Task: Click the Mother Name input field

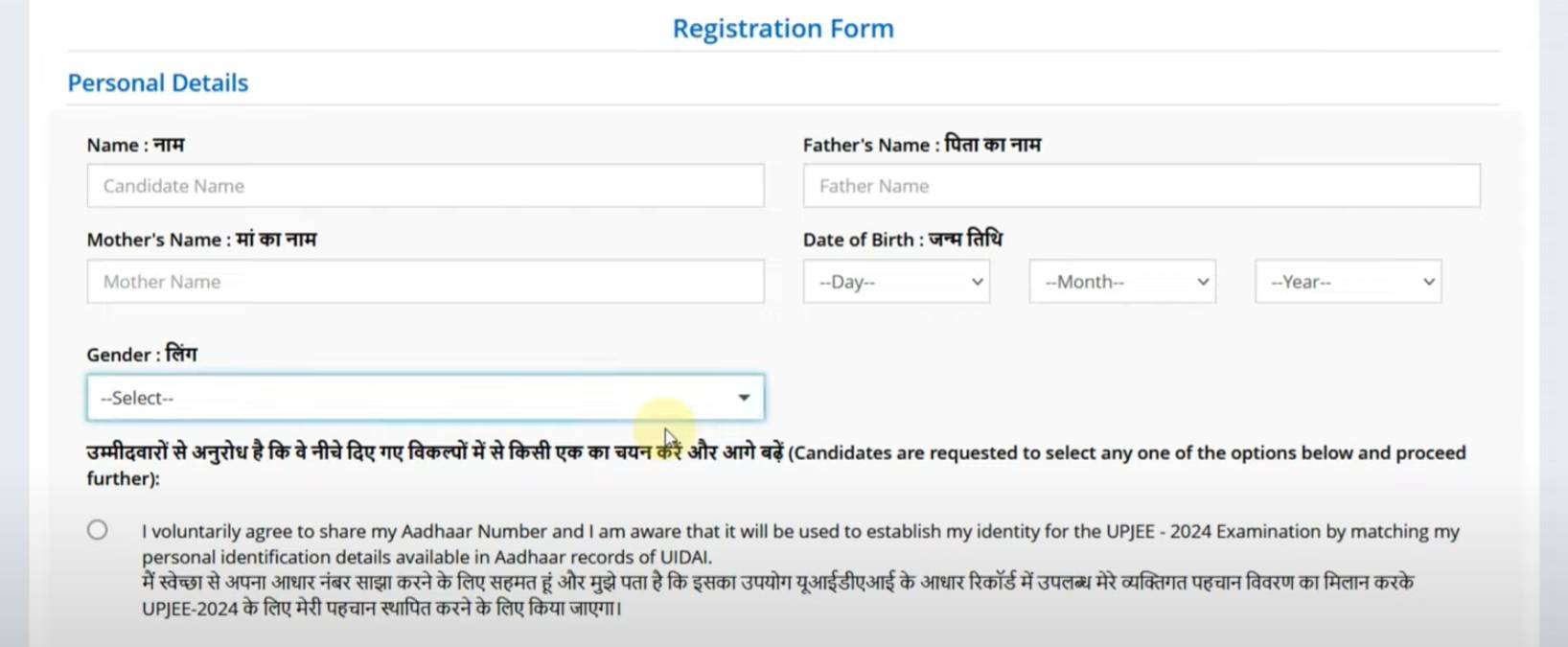Action: click(425, 282)
